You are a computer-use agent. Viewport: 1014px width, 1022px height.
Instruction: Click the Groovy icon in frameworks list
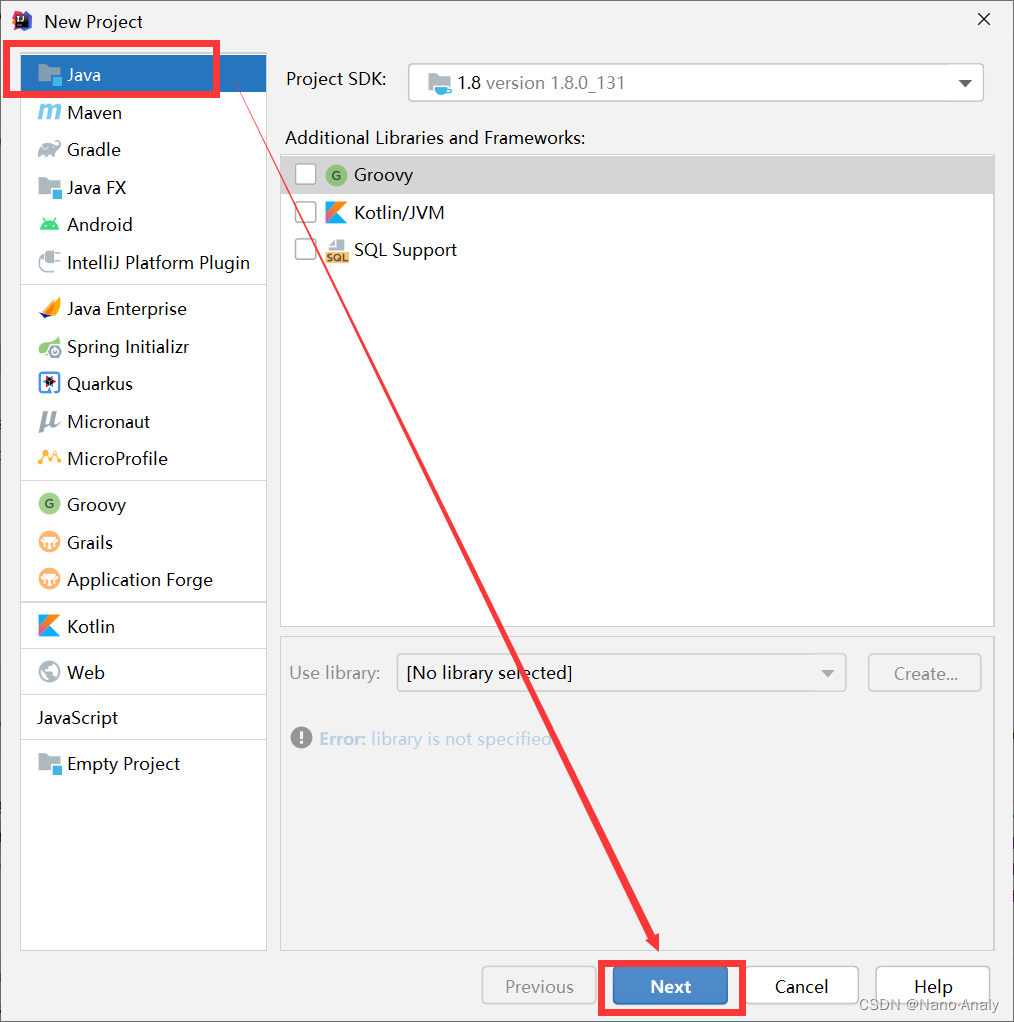[x=336, y=175]
